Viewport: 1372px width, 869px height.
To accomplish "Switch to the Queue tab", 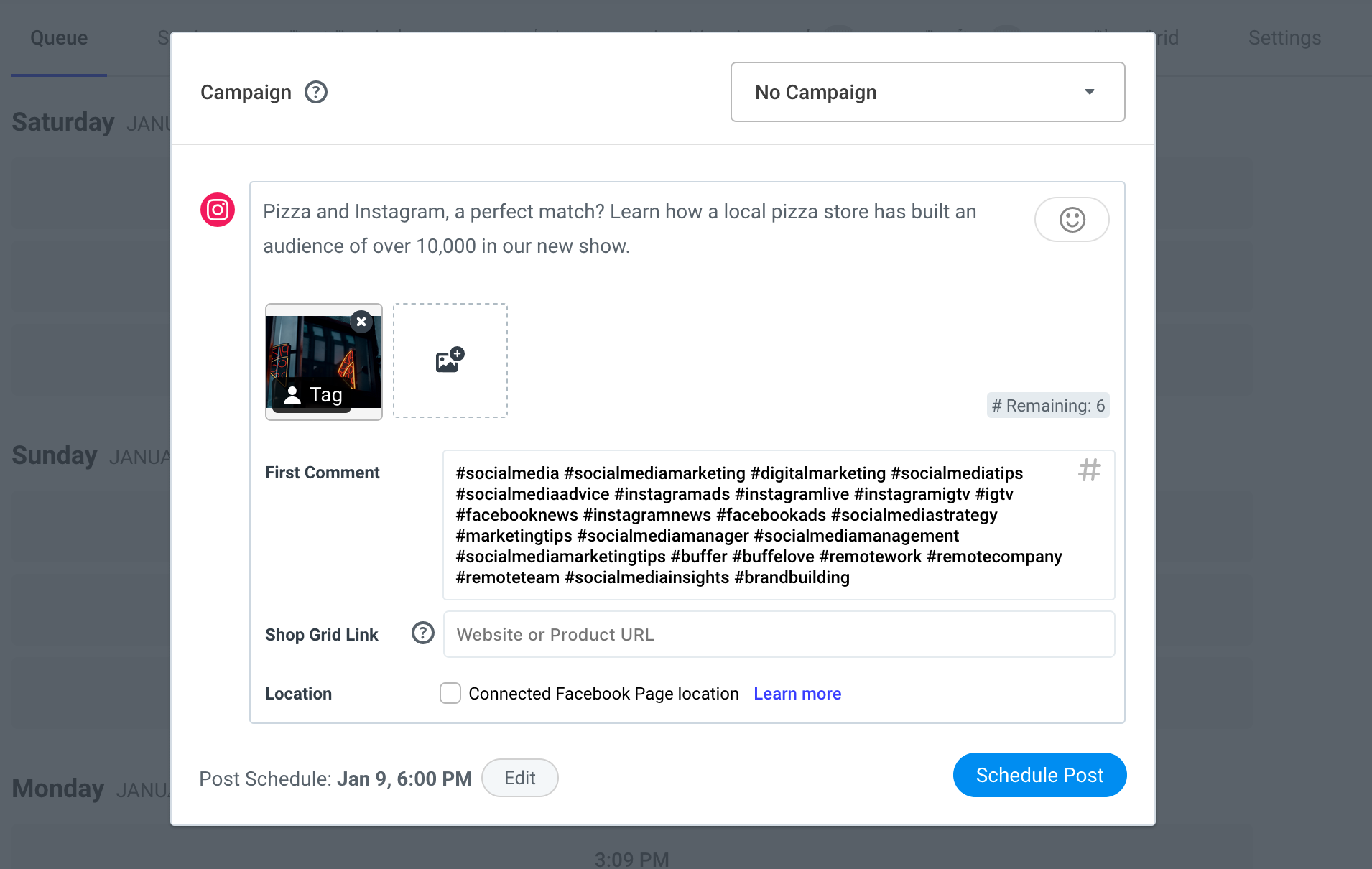I will pyautogui.click(x=59, y=38).
